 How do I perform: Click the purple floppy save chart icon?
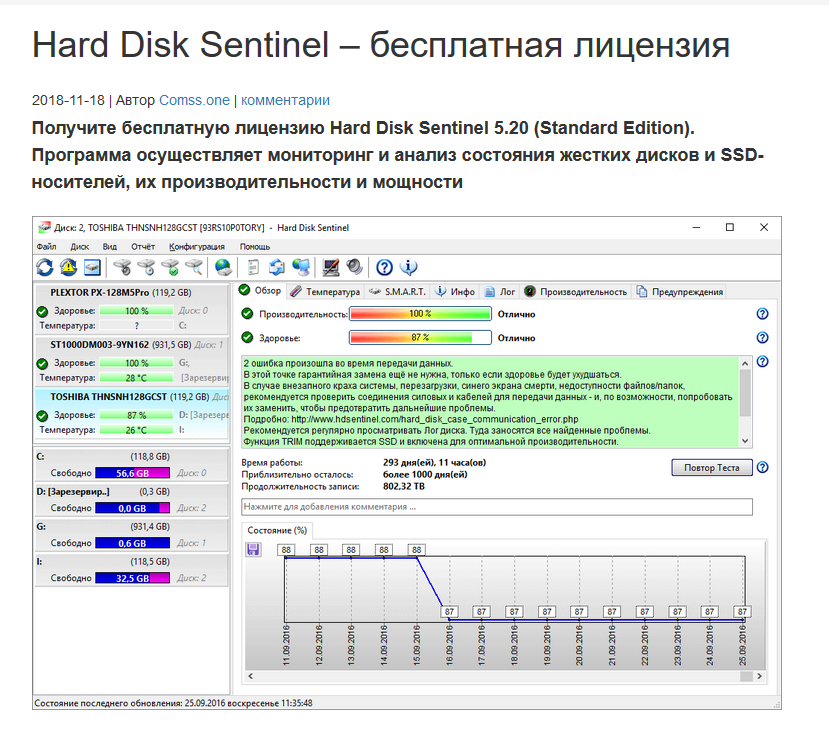tap(253, 549)
